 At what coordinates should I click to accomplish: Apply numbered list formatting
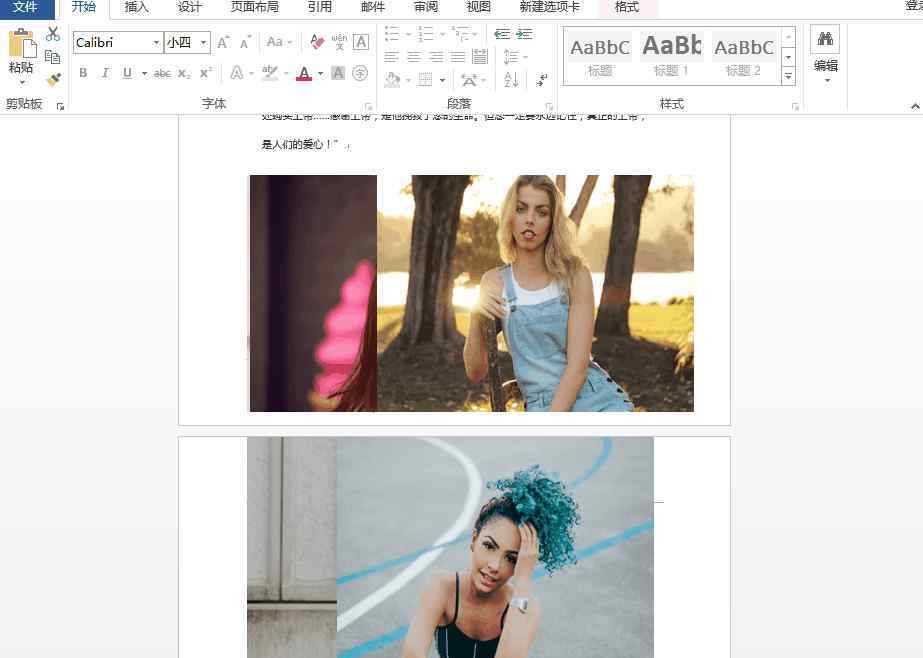pyautogui.click(x=426, y=34)
